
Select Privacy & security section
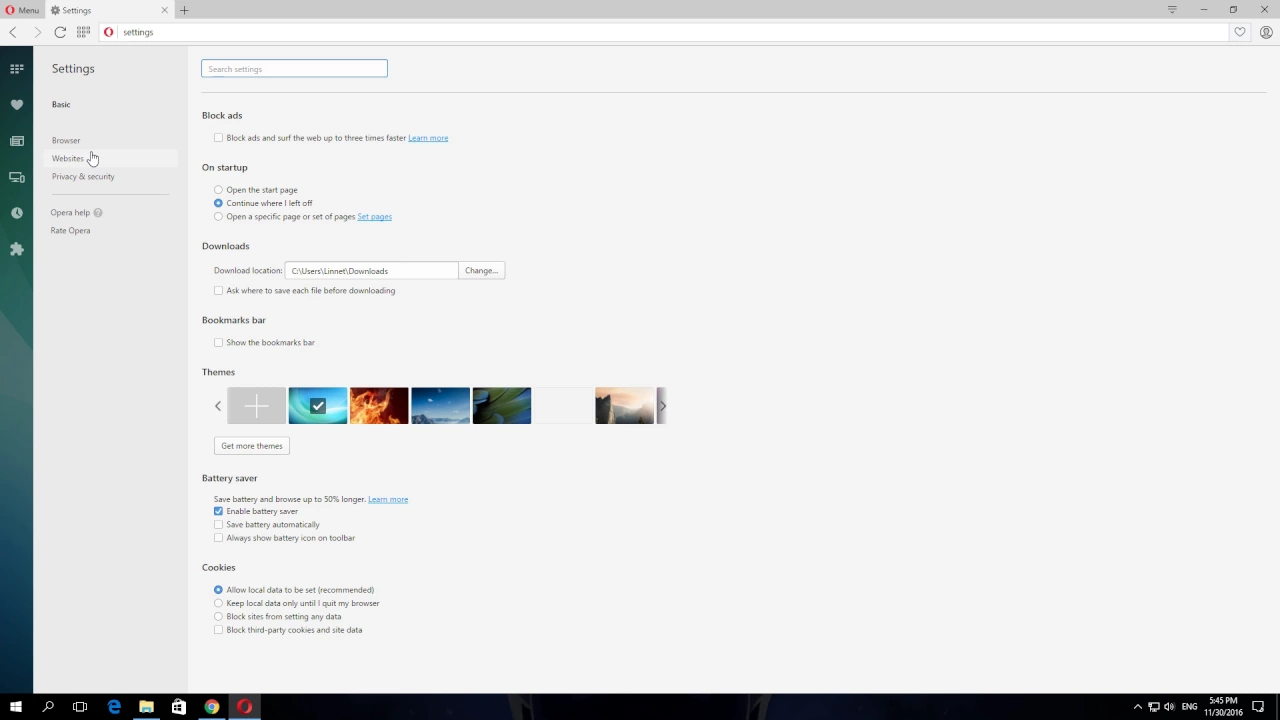coord(83,176)
